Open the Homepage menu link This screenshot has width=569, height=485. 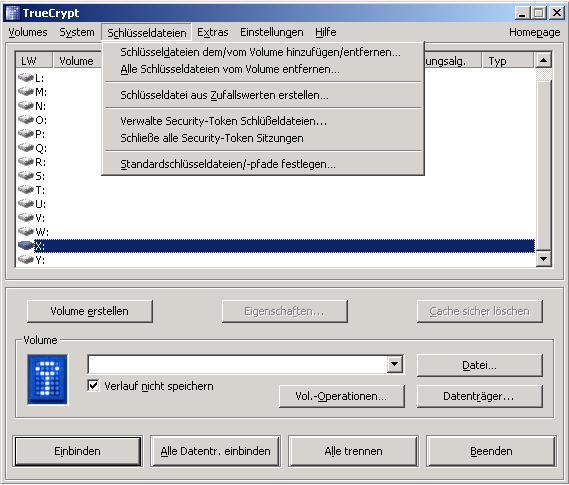point(535,32)
